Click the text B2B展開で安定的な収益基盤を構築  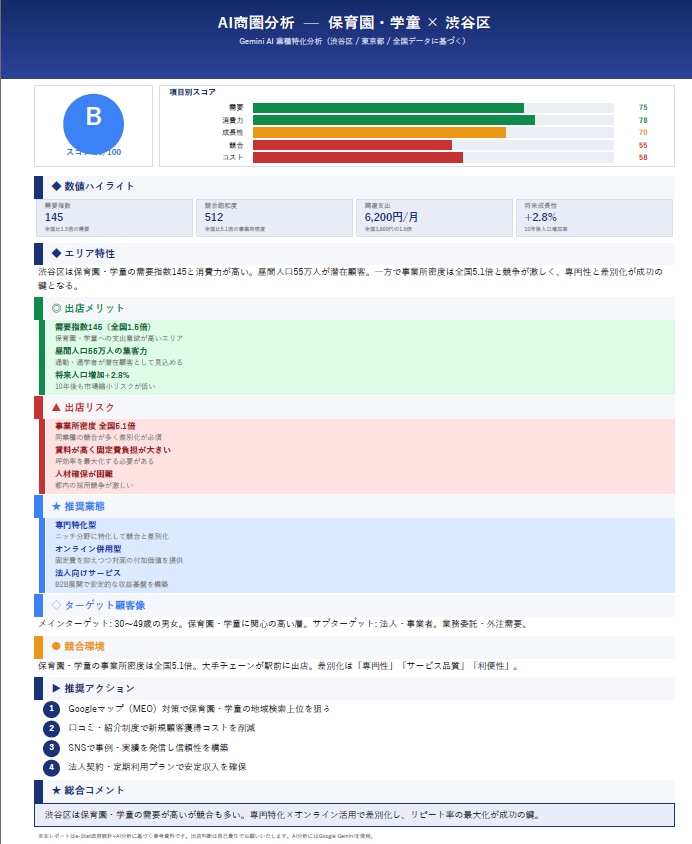coord(111,585)
